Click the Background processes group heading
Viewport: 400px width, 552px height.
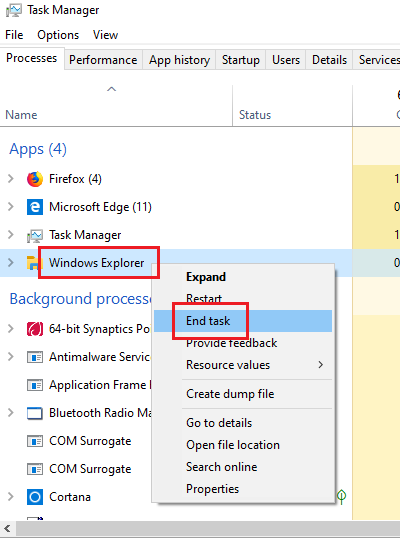click(80, 299)
